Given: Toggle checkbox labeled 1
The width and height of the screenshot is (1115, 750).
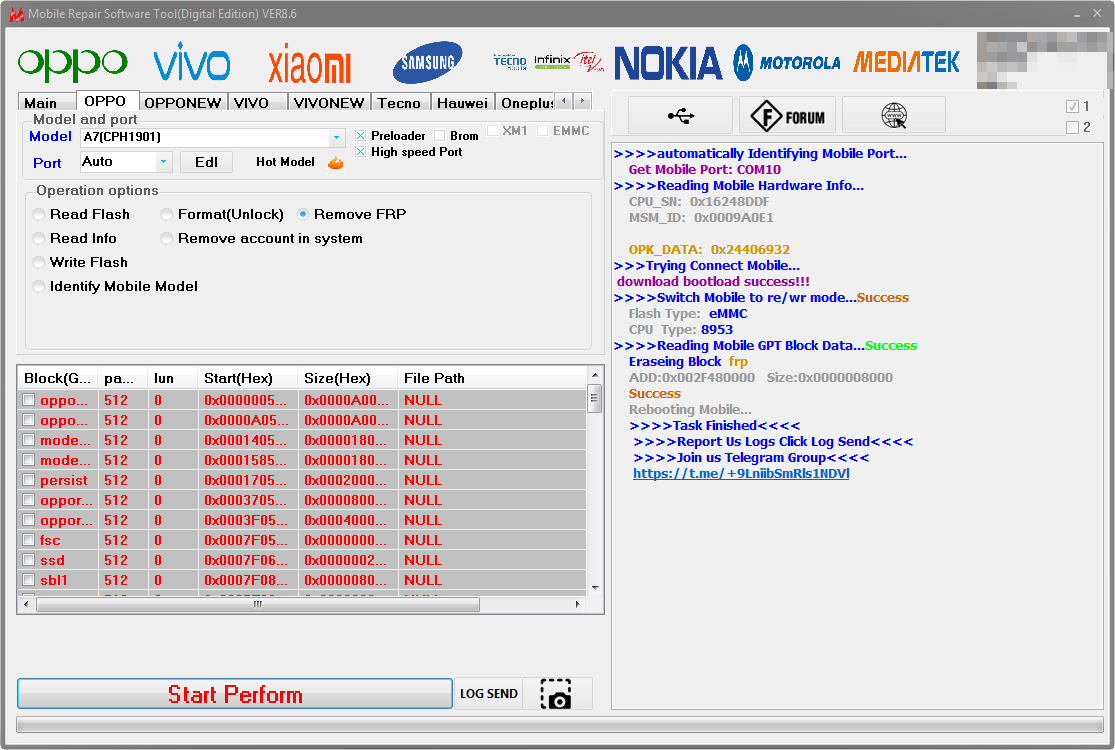Looking at the screenshot, I should pos(1072,107).
